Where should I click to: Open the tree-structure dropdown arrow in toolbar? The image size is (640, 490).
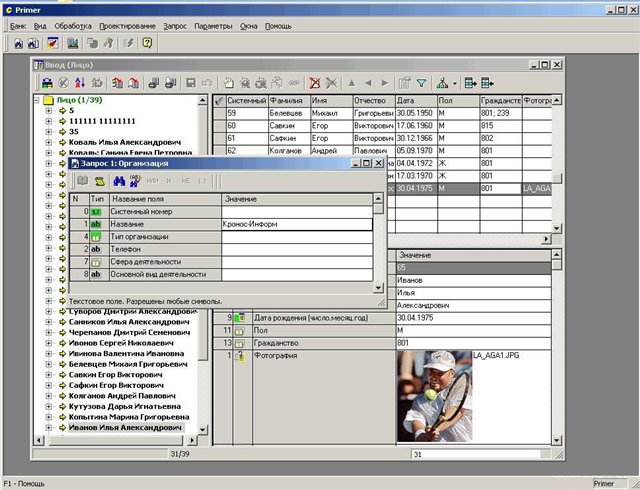[x=456, y=83]
